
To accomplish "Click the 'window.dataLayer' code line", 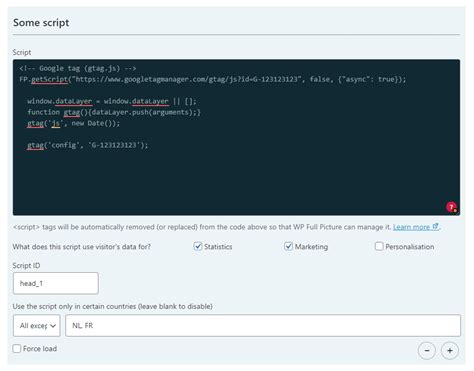I will 112,101.
